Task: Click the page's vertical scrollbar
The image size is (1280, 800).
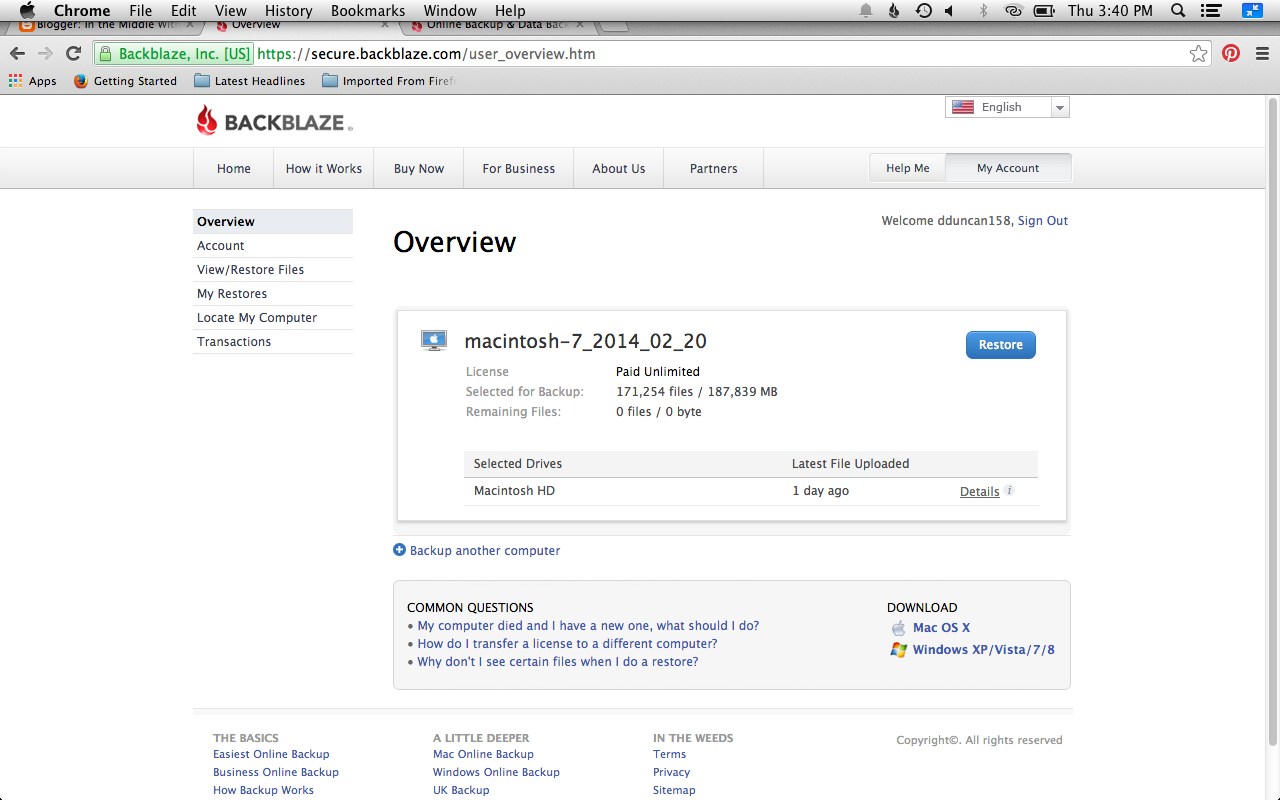Action: point(1273,420)
